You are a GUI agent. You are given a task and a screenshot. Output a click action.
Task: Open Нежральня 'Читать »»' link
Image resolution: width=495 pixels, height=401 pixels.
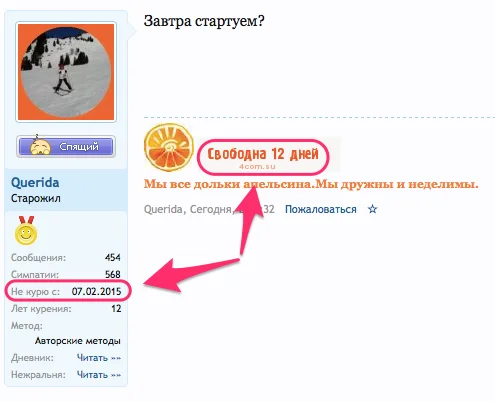click(99, 375)
